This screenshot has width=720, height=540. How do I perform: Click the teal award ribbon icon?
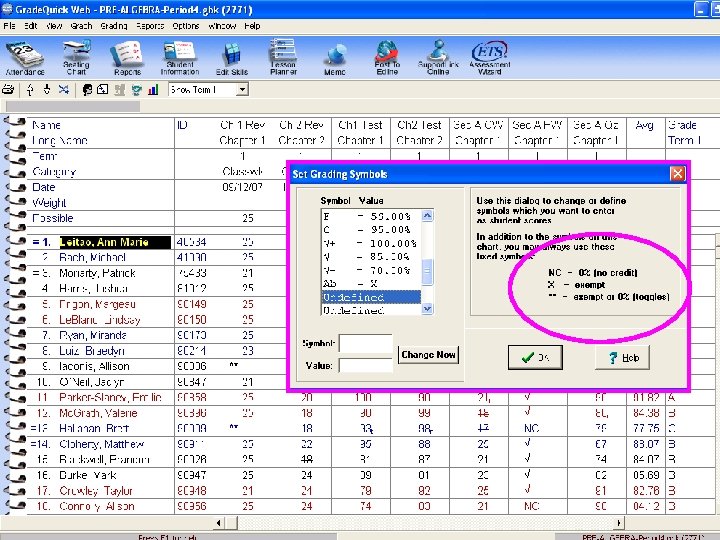coord(136,90)
